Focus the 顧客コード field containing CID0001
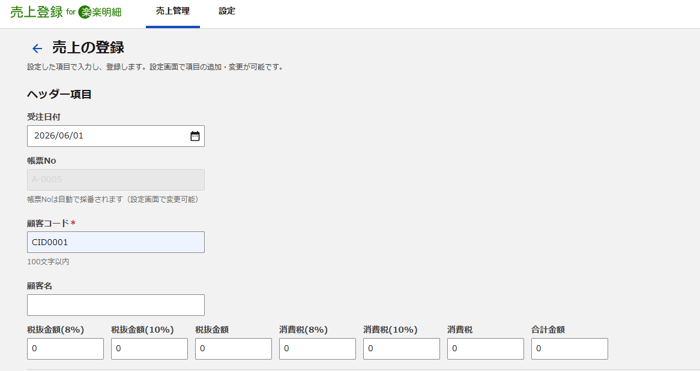This screenshot has width=700, height=371. [116, 242]
